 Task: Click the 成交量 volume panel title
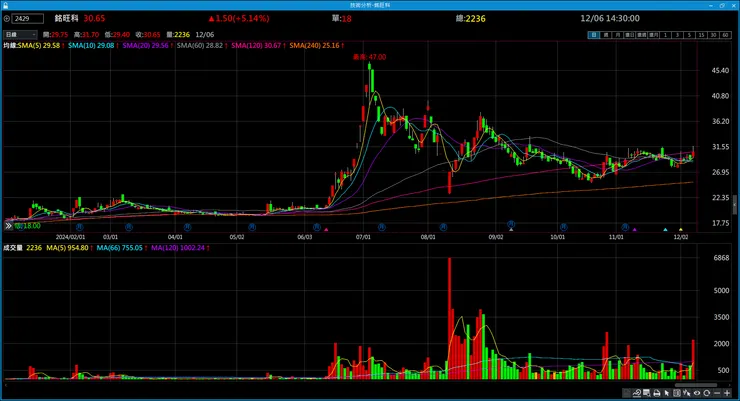pos(13,248)
